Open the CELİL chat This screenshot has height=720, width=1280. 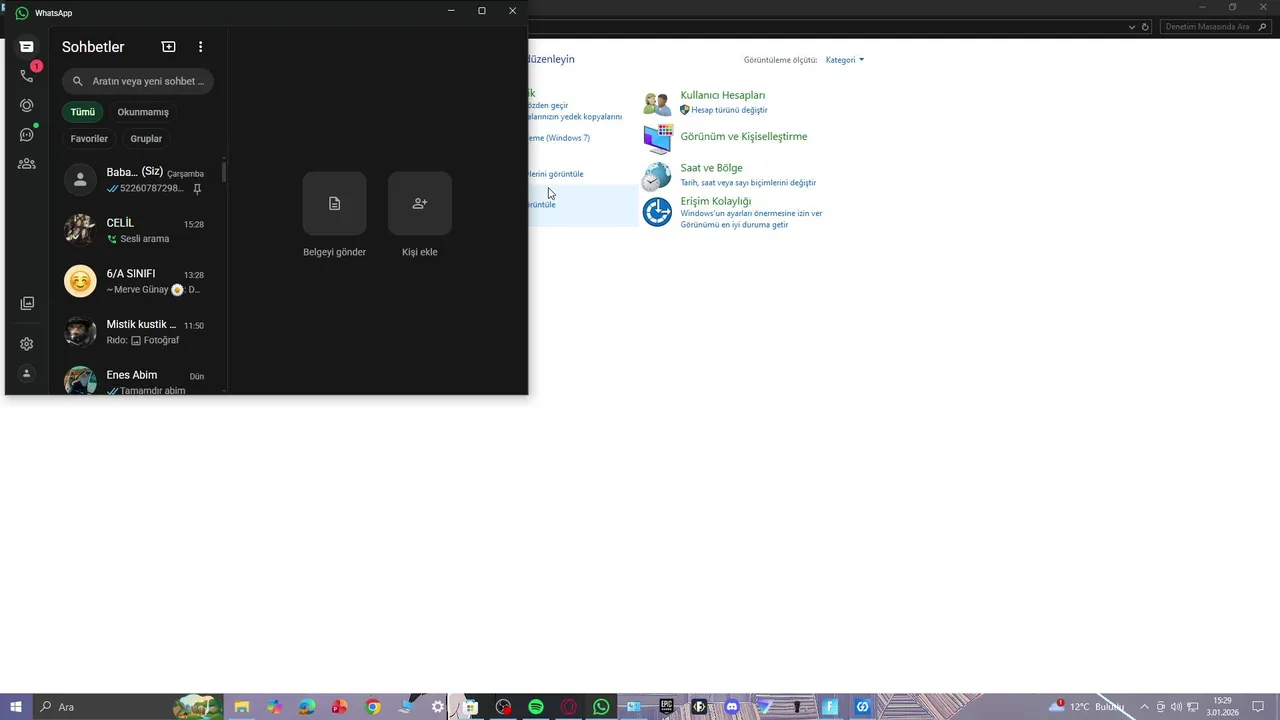click(138, 230)
